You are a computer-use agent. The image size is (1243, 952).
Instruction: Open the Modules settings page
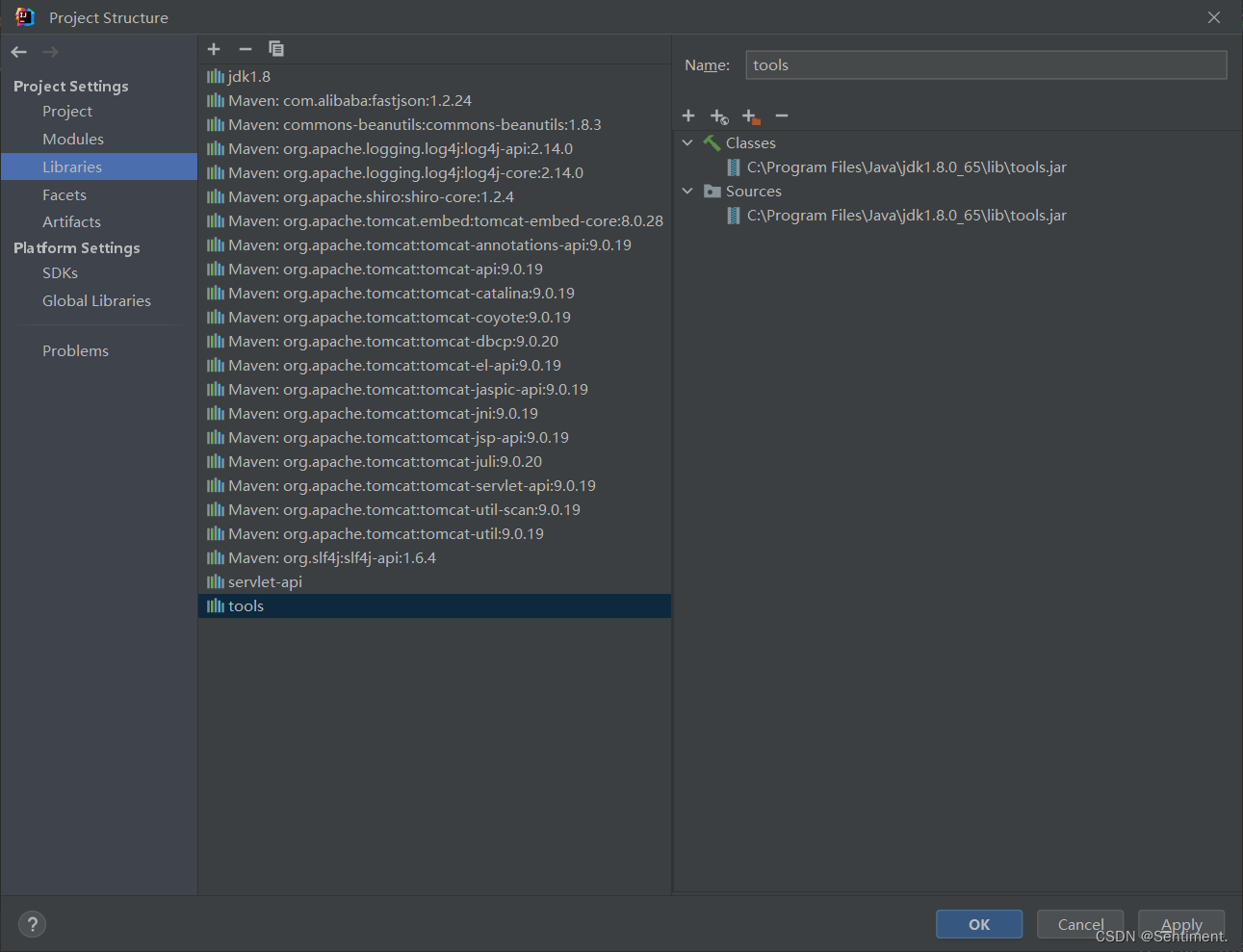pyautogui.click(x=73, y=140)
